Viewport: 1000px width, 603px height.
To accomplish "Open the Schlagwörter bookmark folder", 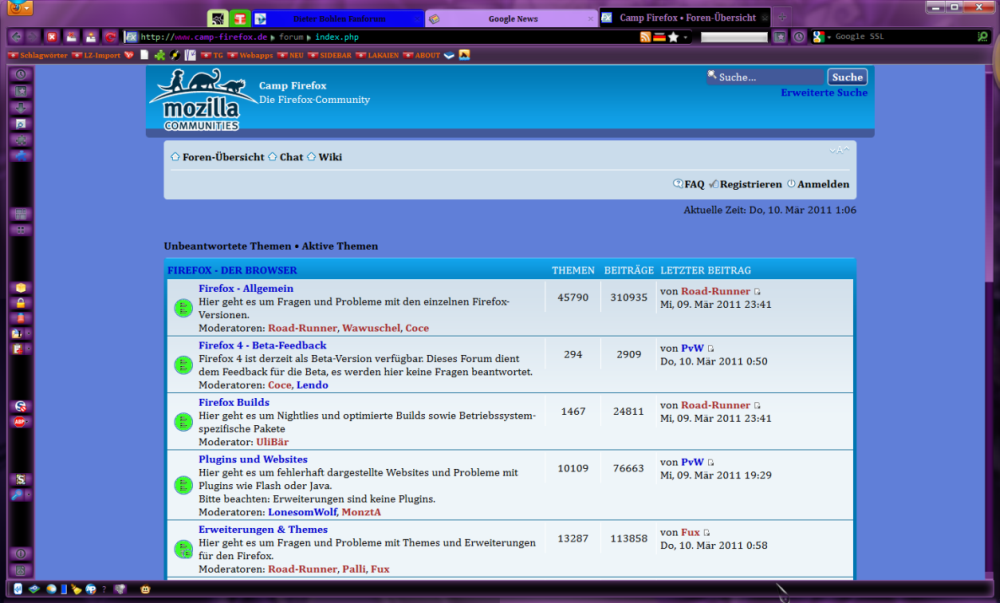I will point(38,55).
